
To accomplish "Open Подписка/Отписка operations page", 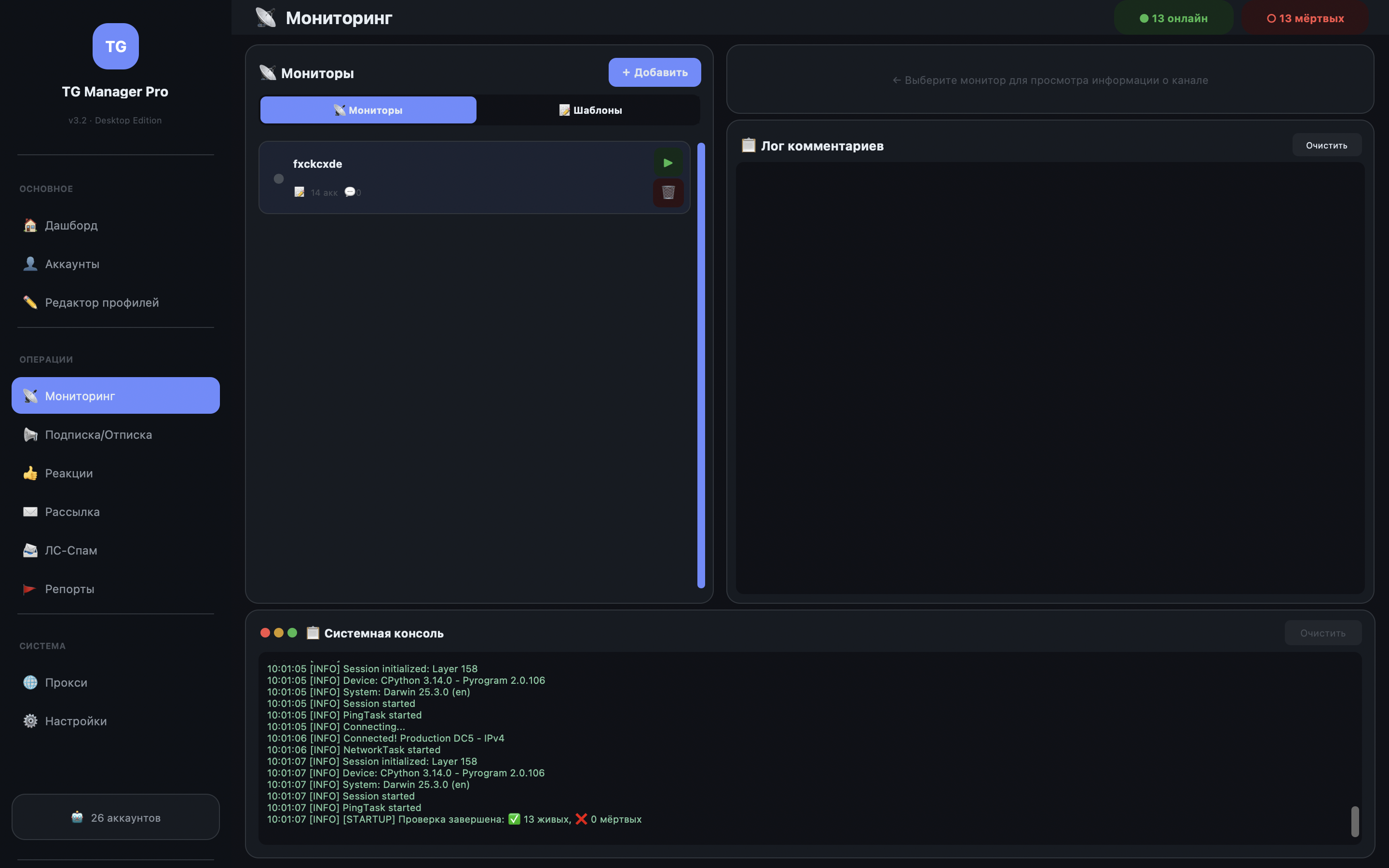I will (98, 434).
